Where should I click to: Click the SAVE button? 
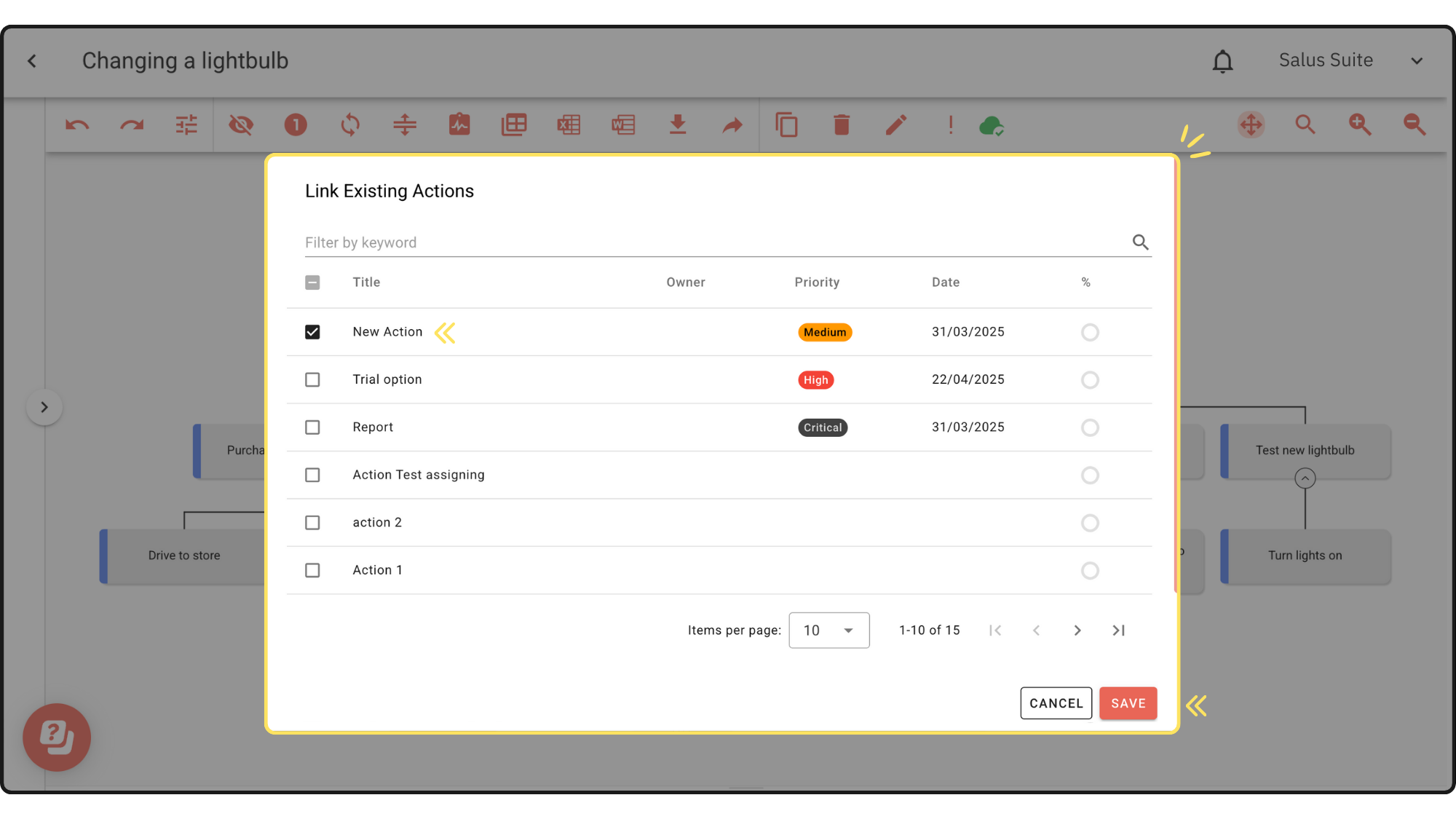point(1128,703)
